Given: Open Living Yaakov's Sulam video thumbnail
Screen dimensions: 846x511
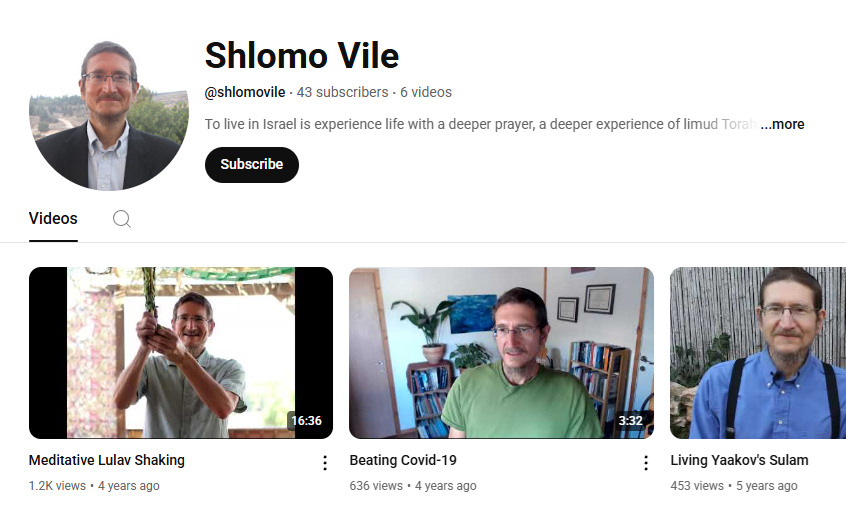Looking at the screenshot, I should (x=758, y=352).
